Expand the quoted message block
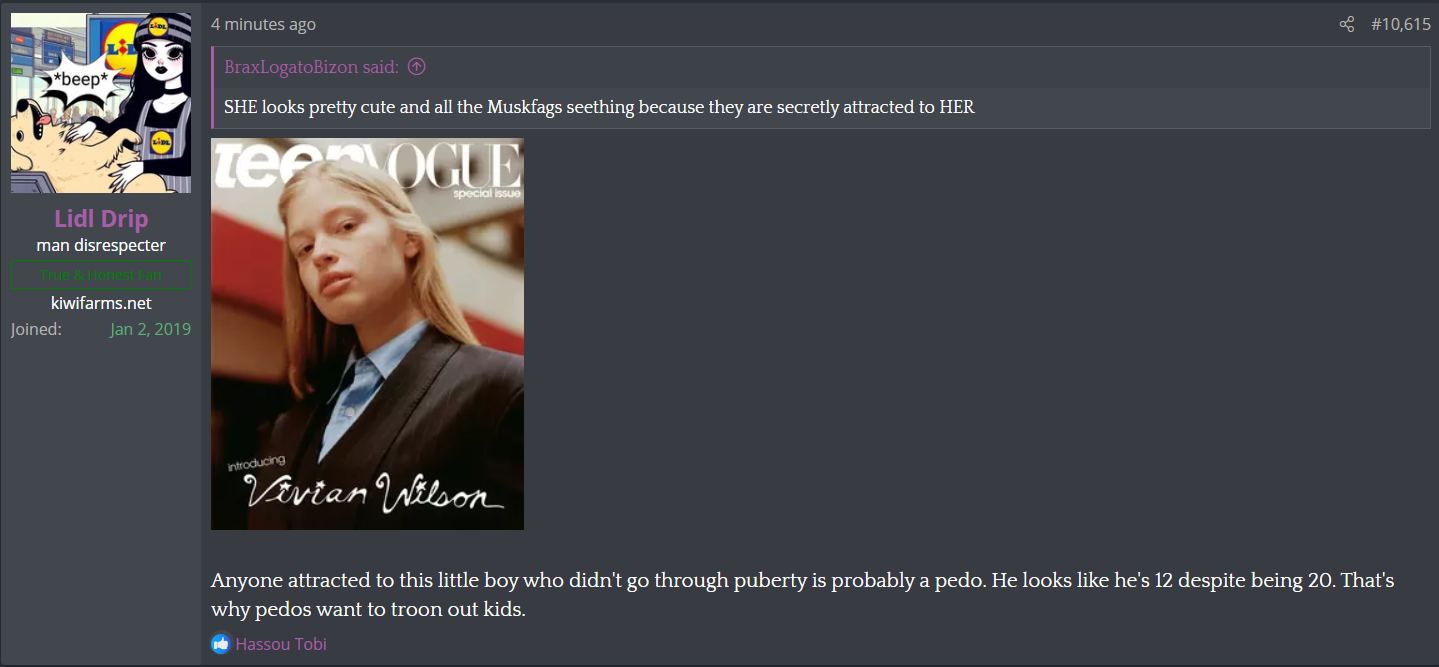The height and width of the screenshot is (667, 1439). click(821, 87)
